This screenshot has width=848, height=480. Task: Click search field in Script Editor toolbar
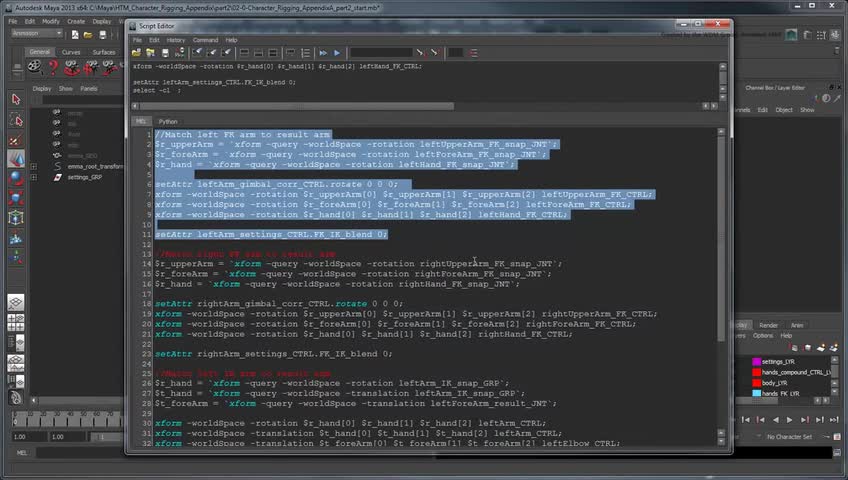pos(381,52)
